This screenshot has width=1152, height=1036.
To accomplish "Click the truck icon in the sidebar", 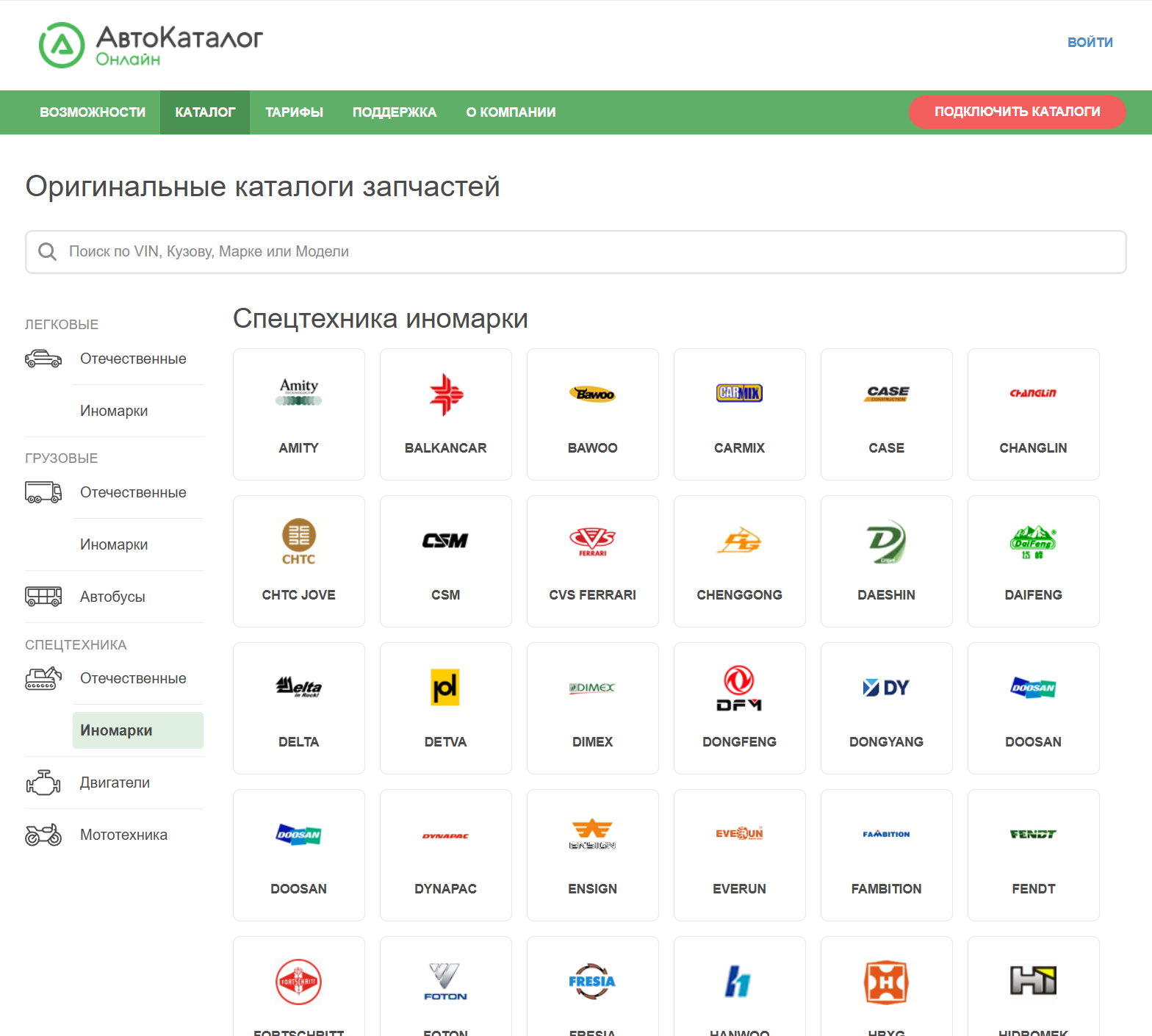I will pyautogui.click(x=43, y=492).
